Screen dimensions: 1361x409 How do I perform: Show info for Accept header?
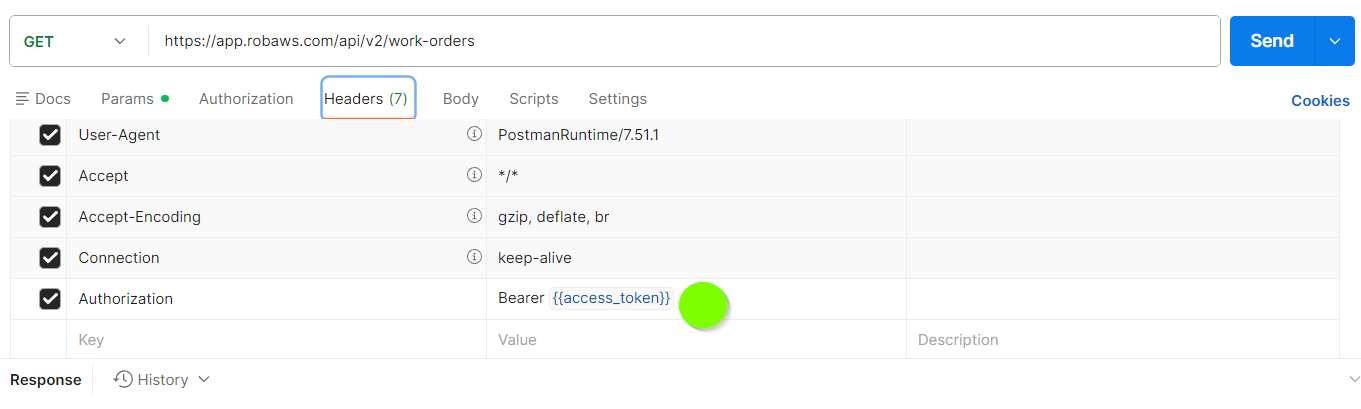click(474, 175)
